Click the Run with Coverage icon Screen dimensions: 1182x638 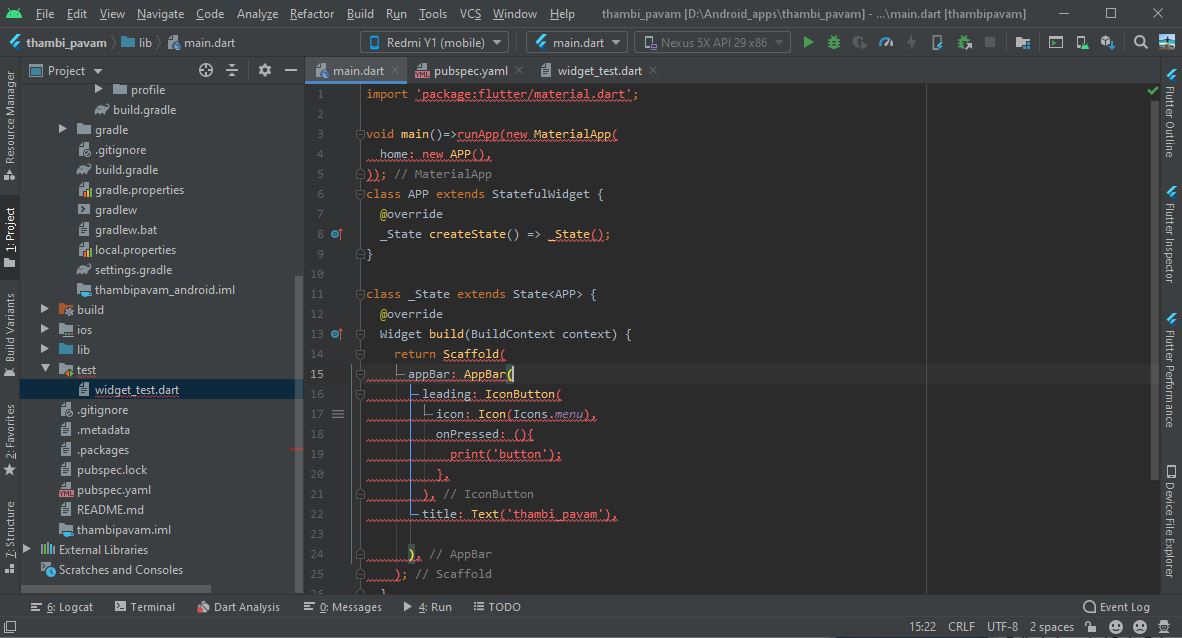pos(859,42)
